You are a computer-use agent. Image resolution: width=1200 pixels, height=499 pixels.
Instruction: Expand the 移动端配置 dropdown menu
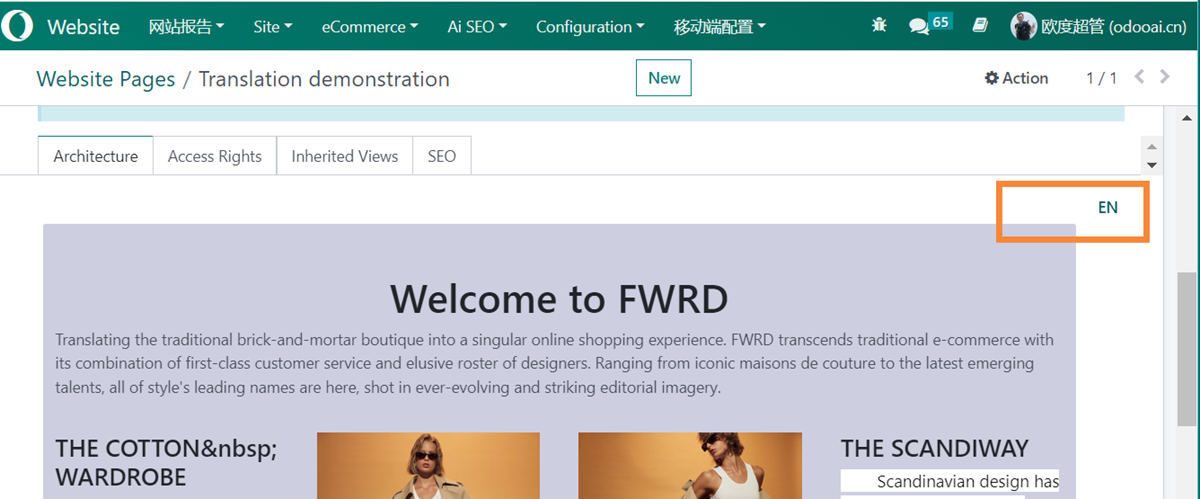coord(720,27)
